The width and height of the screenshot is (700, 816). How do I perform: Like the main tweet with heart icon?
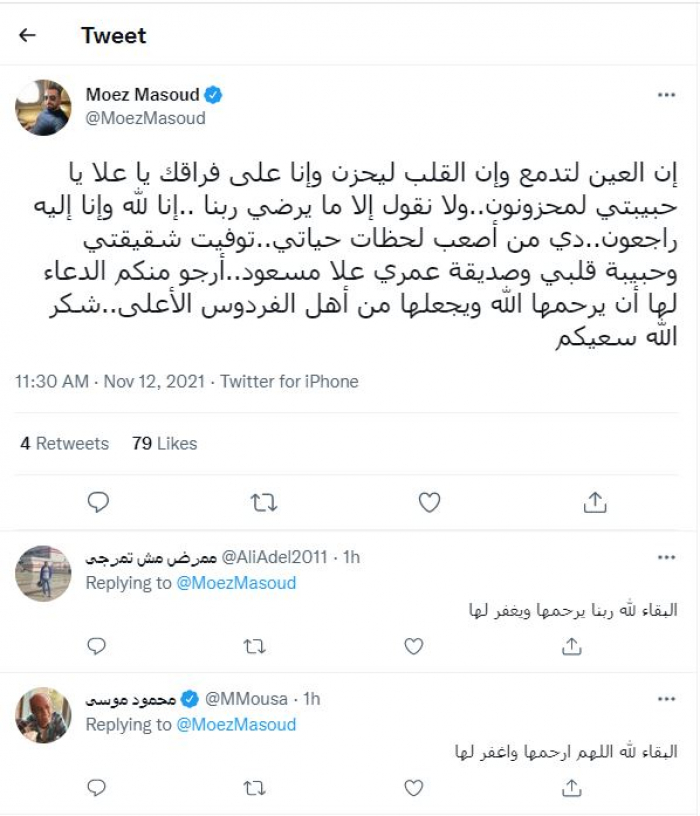[x=429, y=502]
